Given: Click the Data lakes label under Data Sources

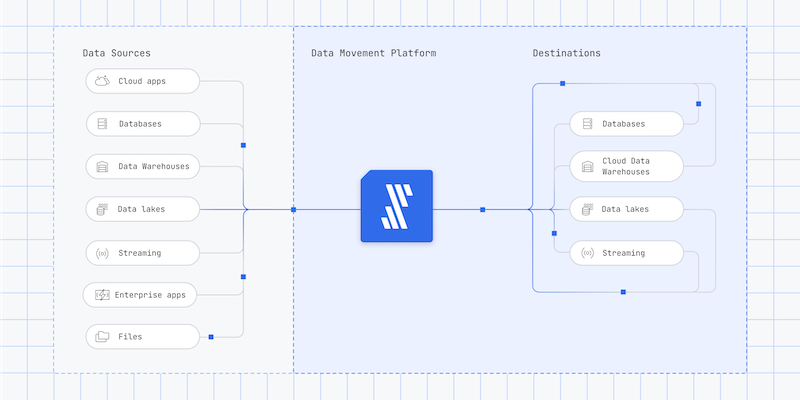Looking at the screenshot, I should pyautogui.click(x=141, y=209).
